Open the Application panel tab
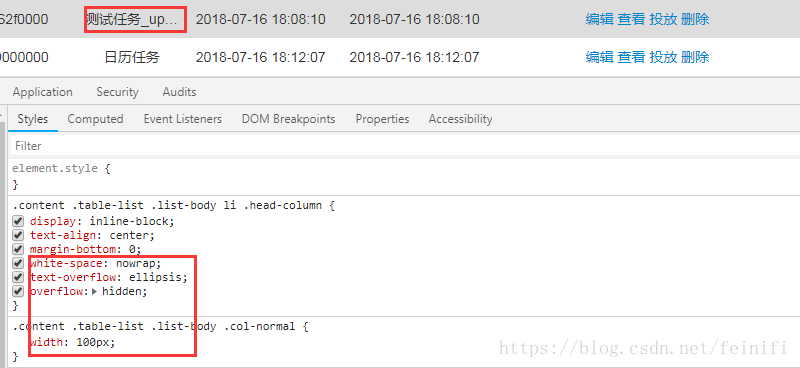This screenshot has height=368, width=800. point(42,92)
